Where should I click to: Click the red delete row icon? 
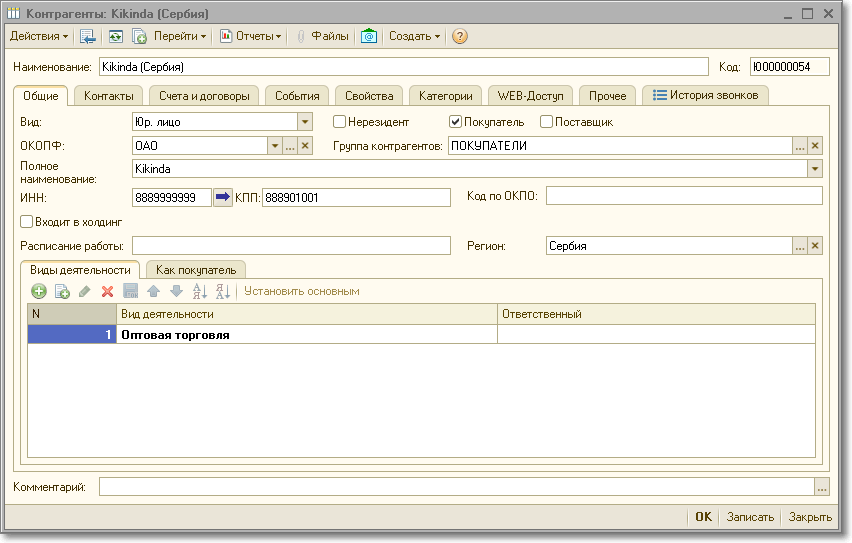pyautogui.click(x=108, y=291)
